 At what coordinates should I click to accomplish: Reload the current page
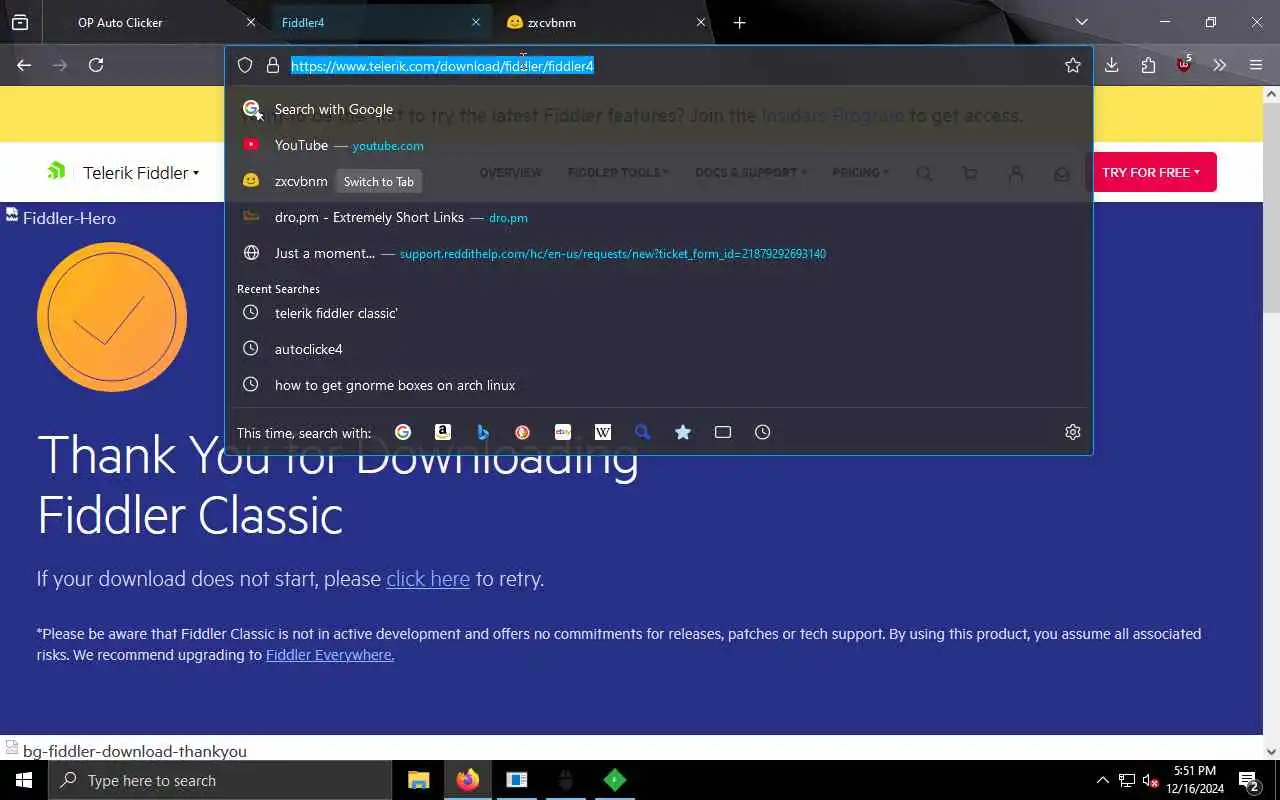click(x=96, y=65)
